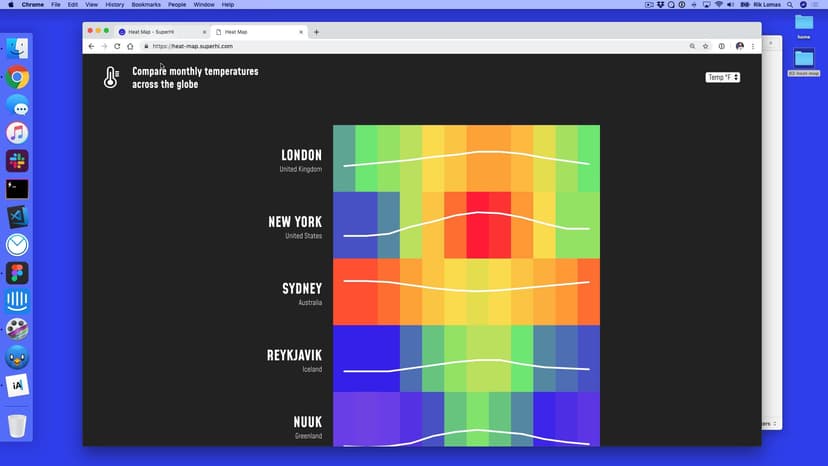Viewport: 828px width, 466px height.
Task: Open the History menu
Action: coord(115,5)
